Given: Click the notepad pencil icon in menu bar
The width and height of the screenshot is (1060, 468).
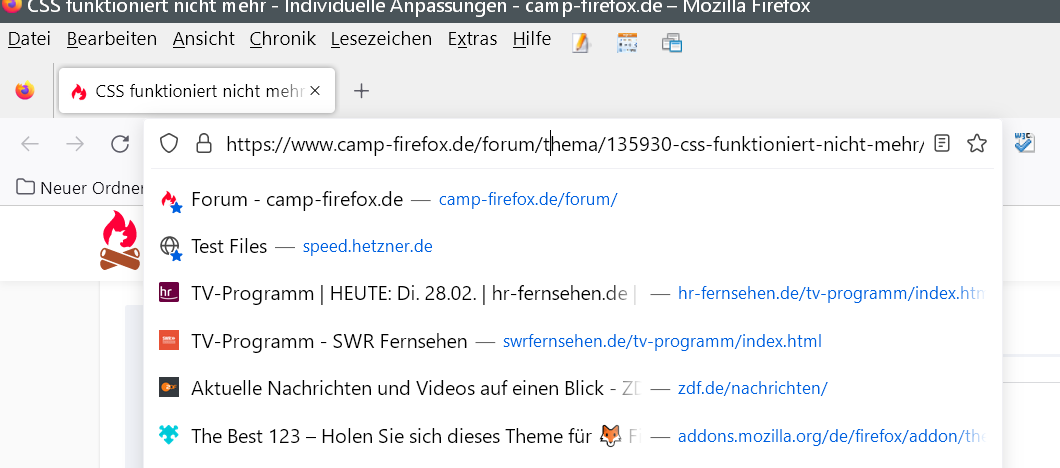Looking at the screenshot, I should pos(581,42).
